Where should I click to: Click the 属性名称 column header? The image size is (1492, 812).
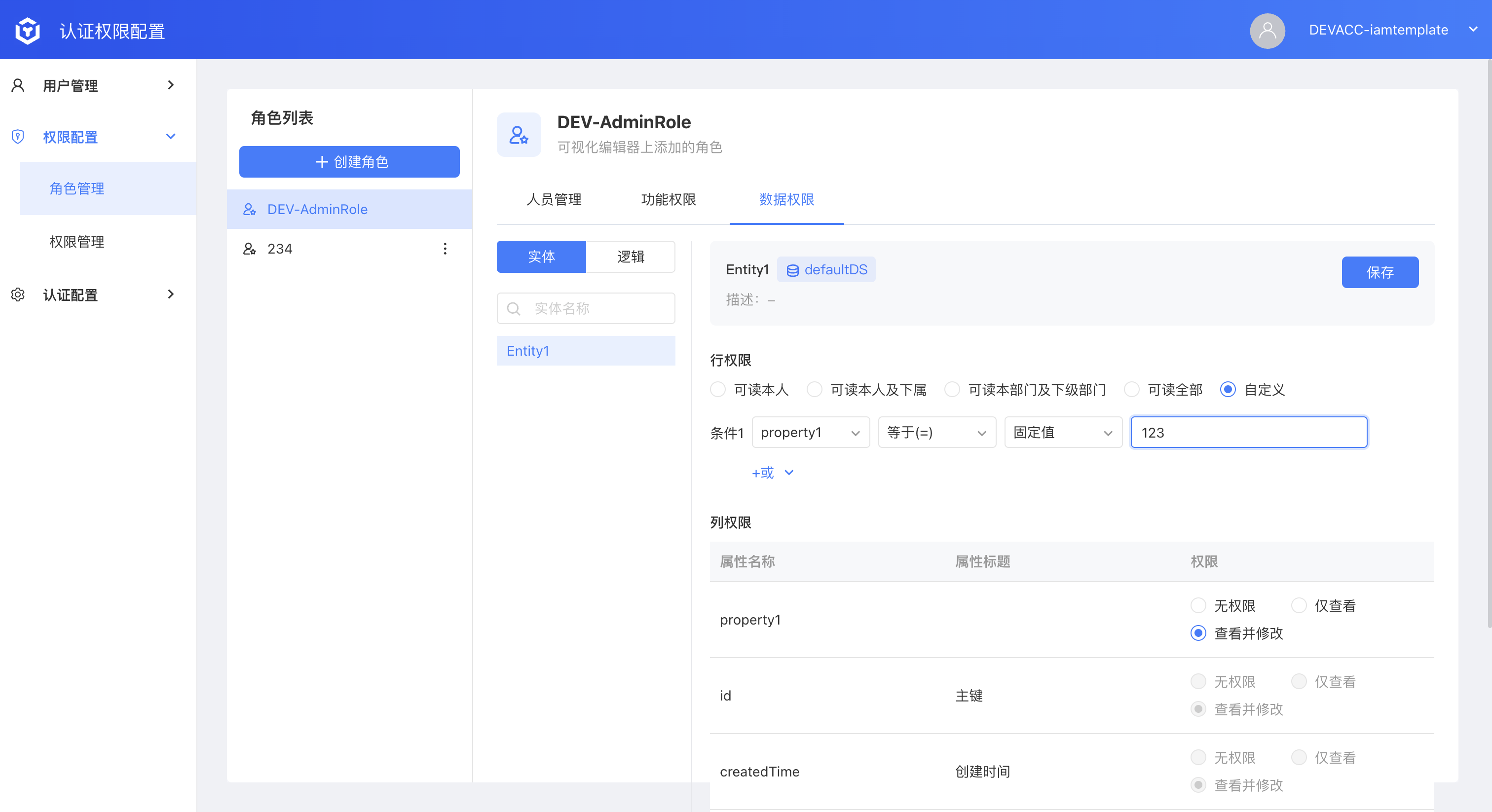click(747, 561)
